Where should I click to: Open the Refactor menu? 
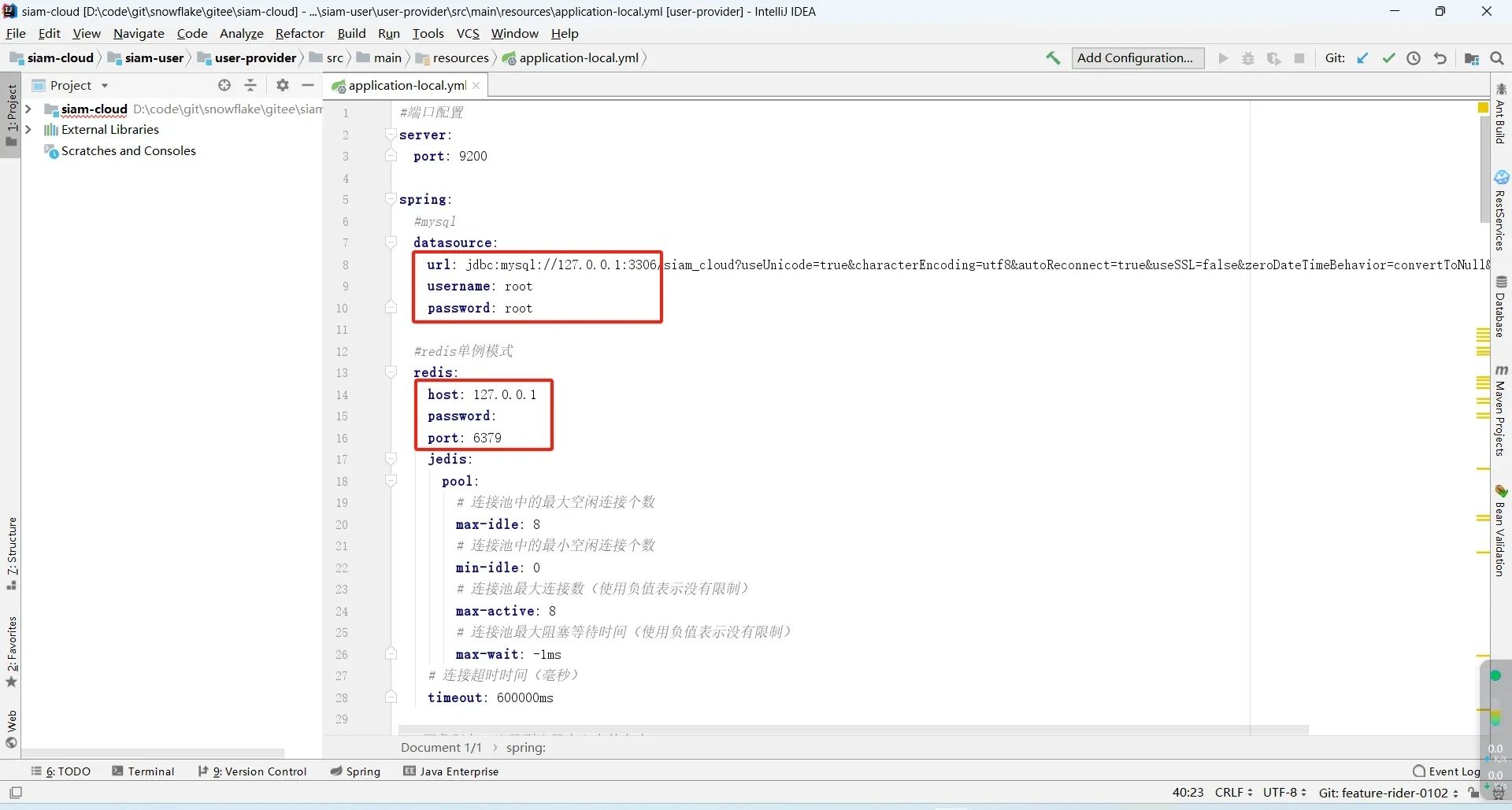[299, 33]
